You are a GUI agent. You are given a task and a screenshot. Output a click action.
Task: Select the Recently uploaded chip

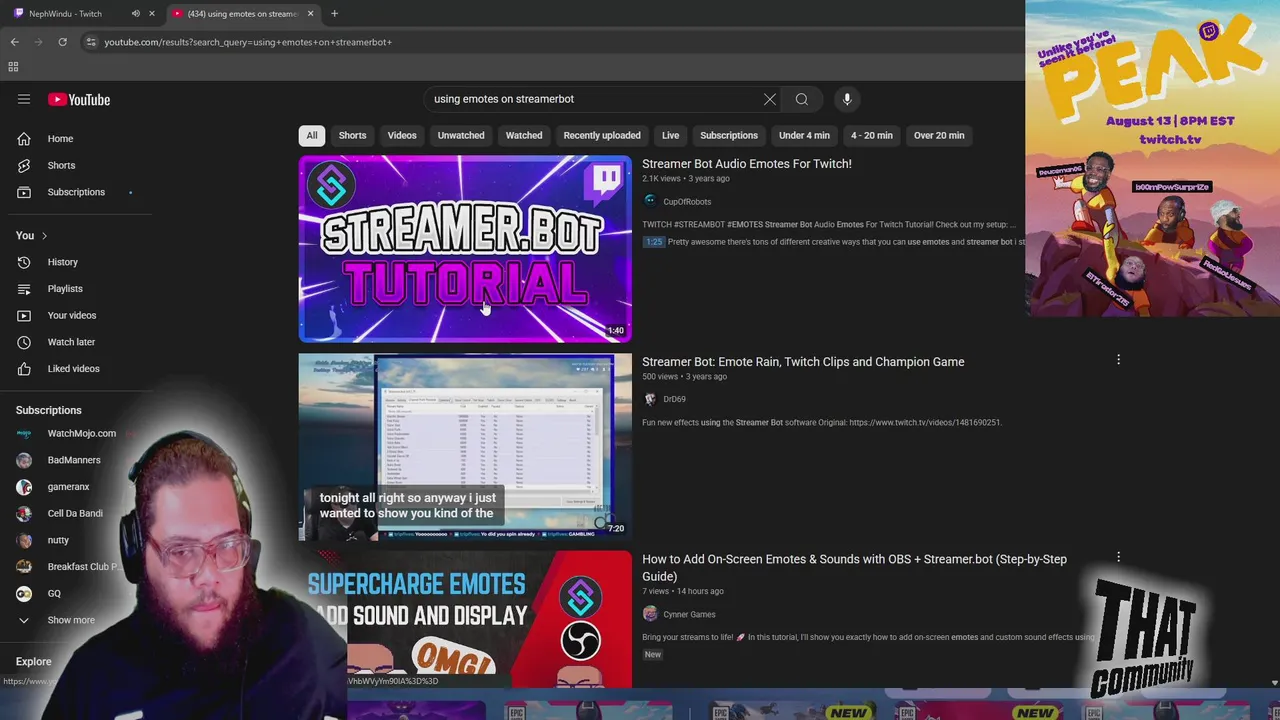[x=602, y=136]
